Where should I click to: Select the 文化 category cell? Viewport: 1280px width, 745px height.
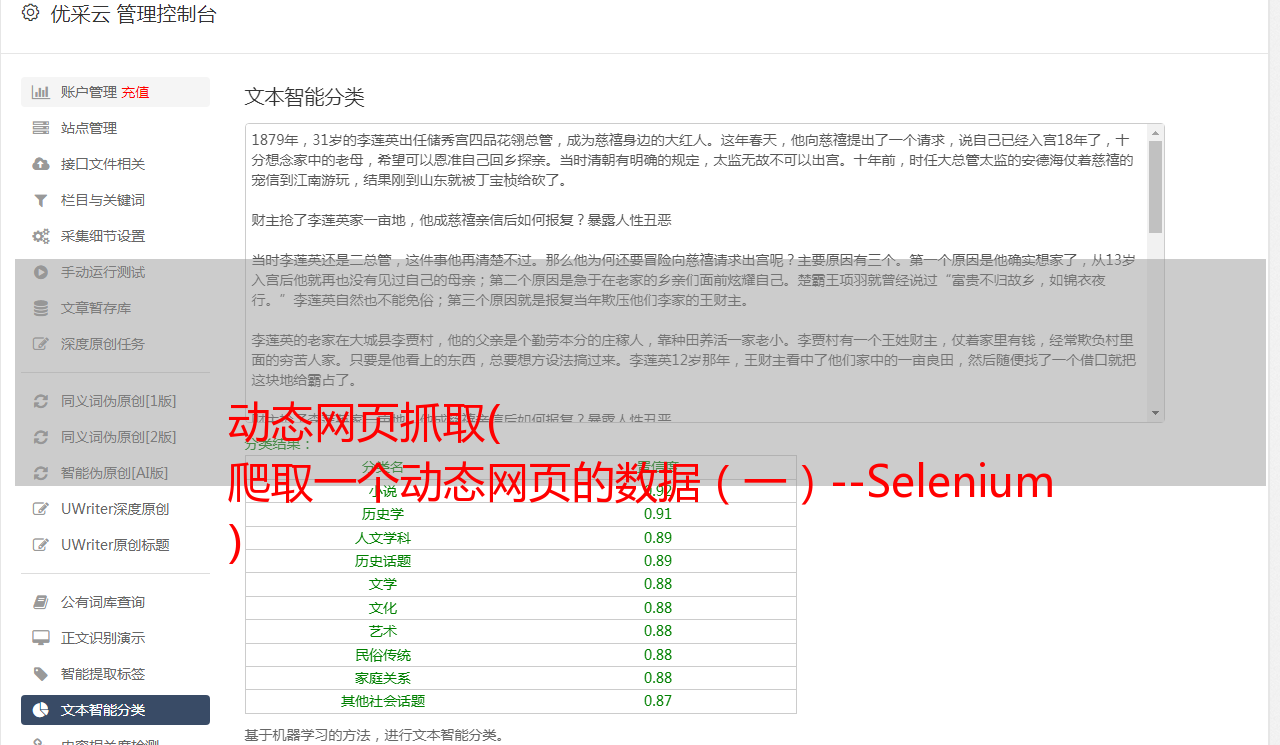click(383, 608)
